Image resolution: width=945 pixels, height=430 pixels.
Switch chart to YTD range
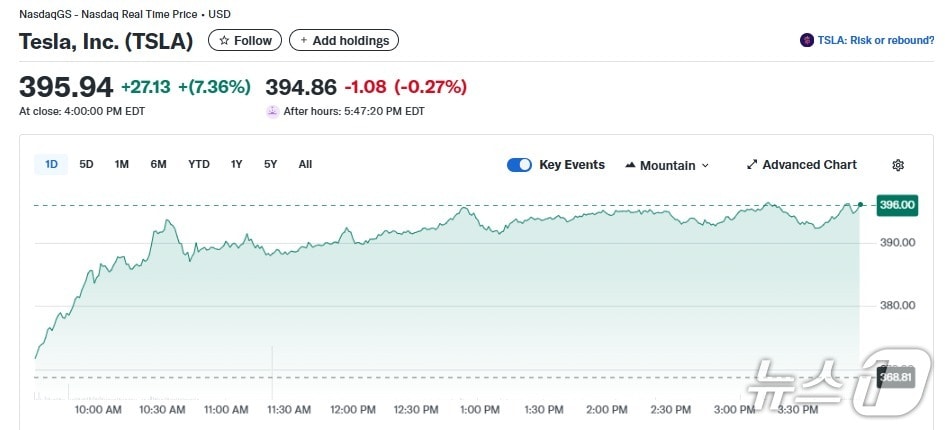coord(199,164)
